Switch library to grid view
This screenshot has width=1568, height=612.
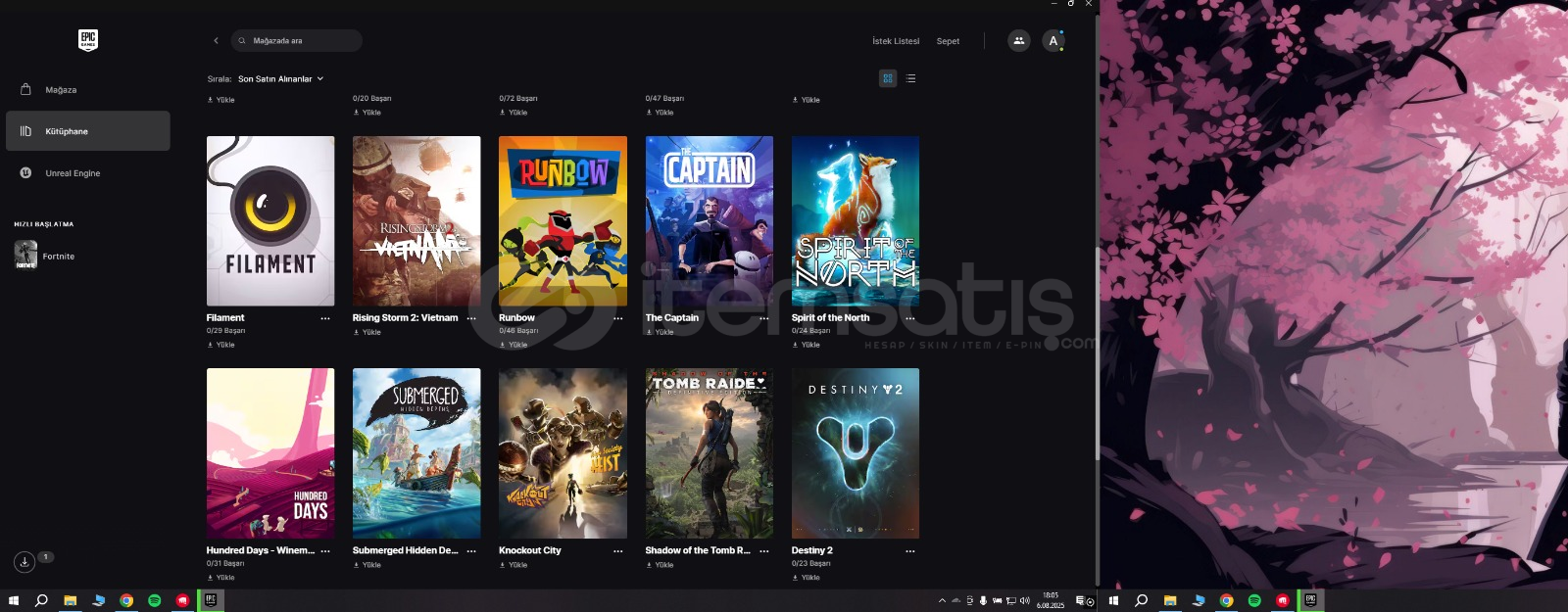click(x=888, y=78)
